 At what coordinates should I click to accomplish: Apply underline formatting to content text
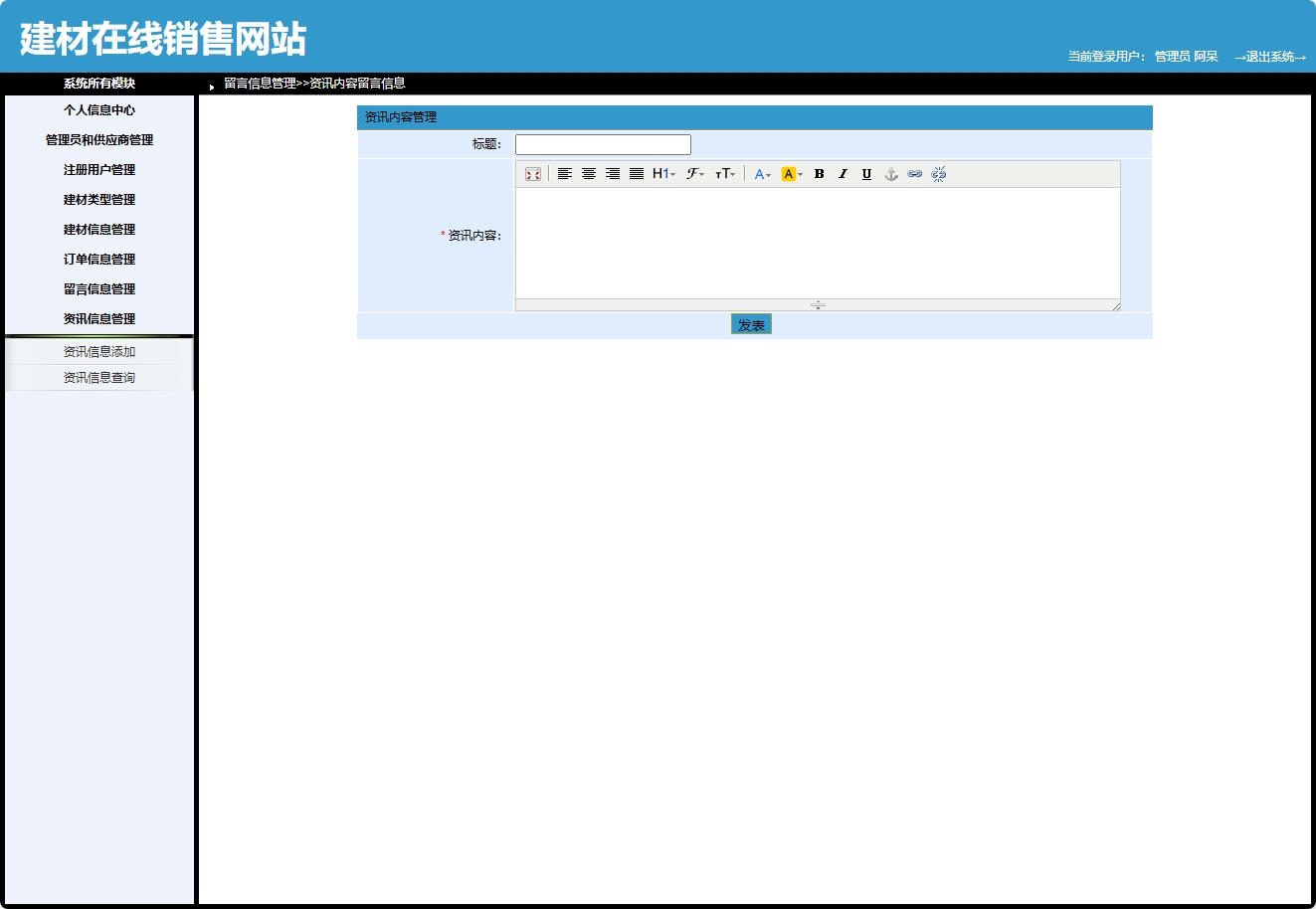pyautogui.click(x=866, y=174)
